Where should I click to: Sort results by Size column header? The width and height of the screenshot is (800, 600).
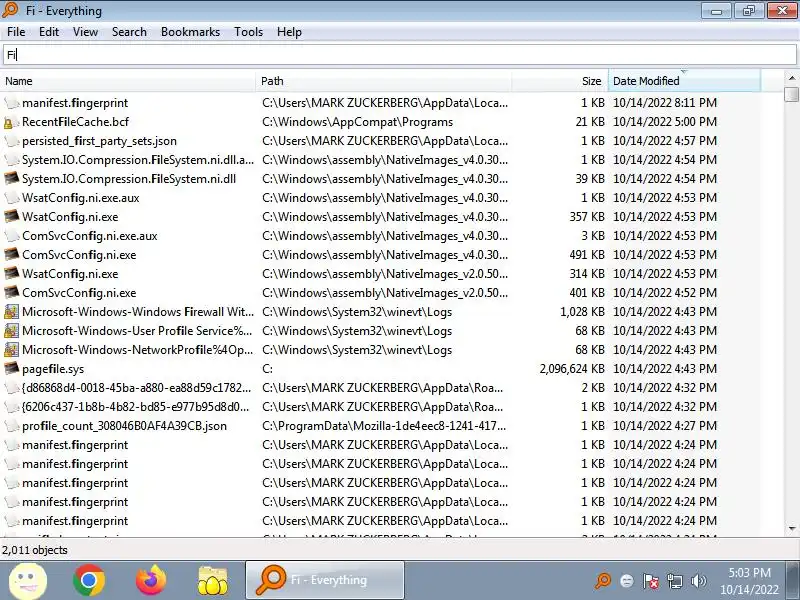point(560,81)
